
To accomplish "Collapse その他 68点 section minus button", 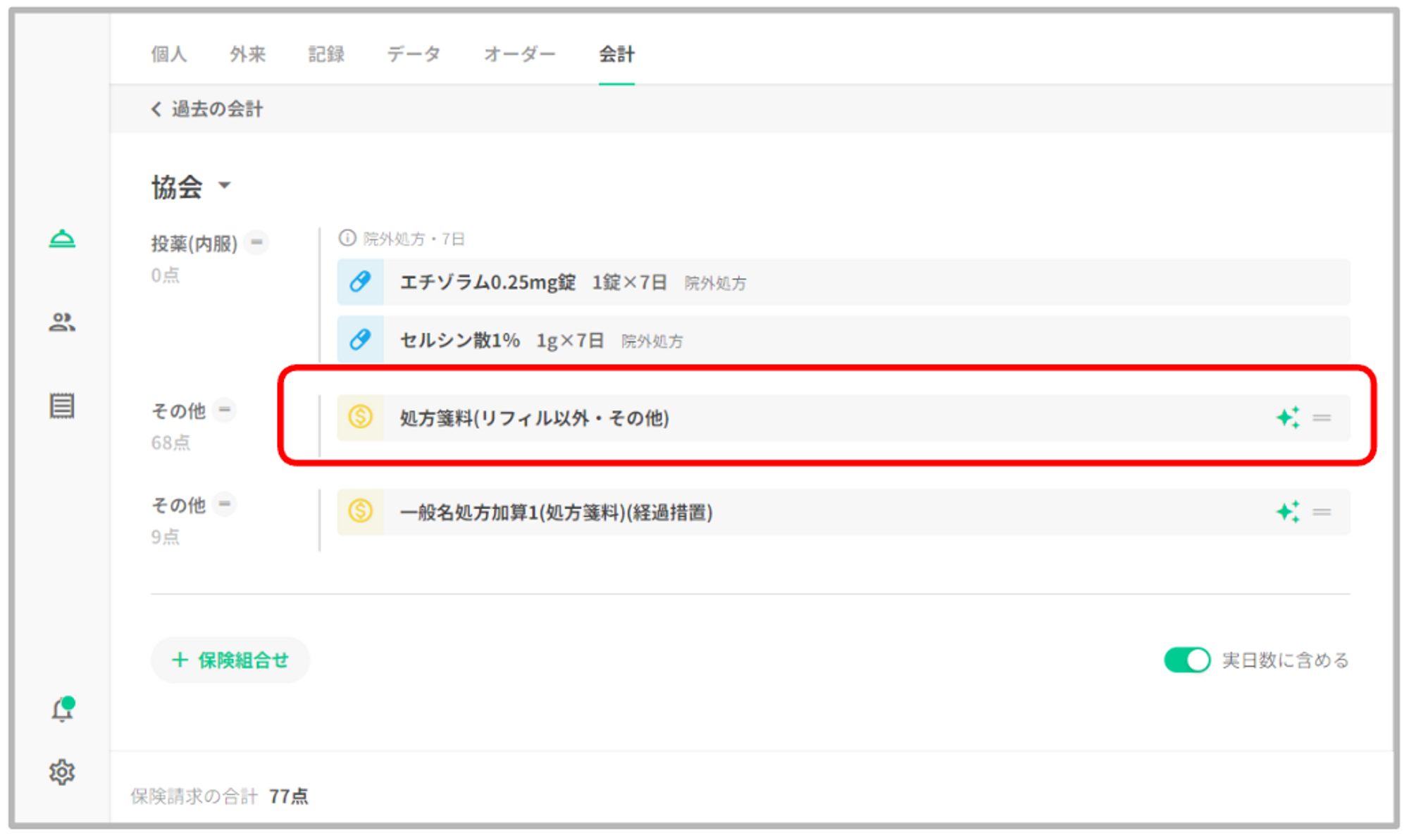I will point(225,409).
